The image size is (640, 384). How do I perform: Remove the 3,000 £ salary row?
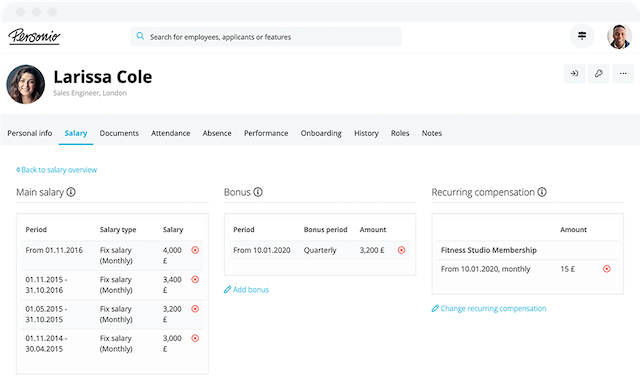pyautogui.click(x=195, y=338)
